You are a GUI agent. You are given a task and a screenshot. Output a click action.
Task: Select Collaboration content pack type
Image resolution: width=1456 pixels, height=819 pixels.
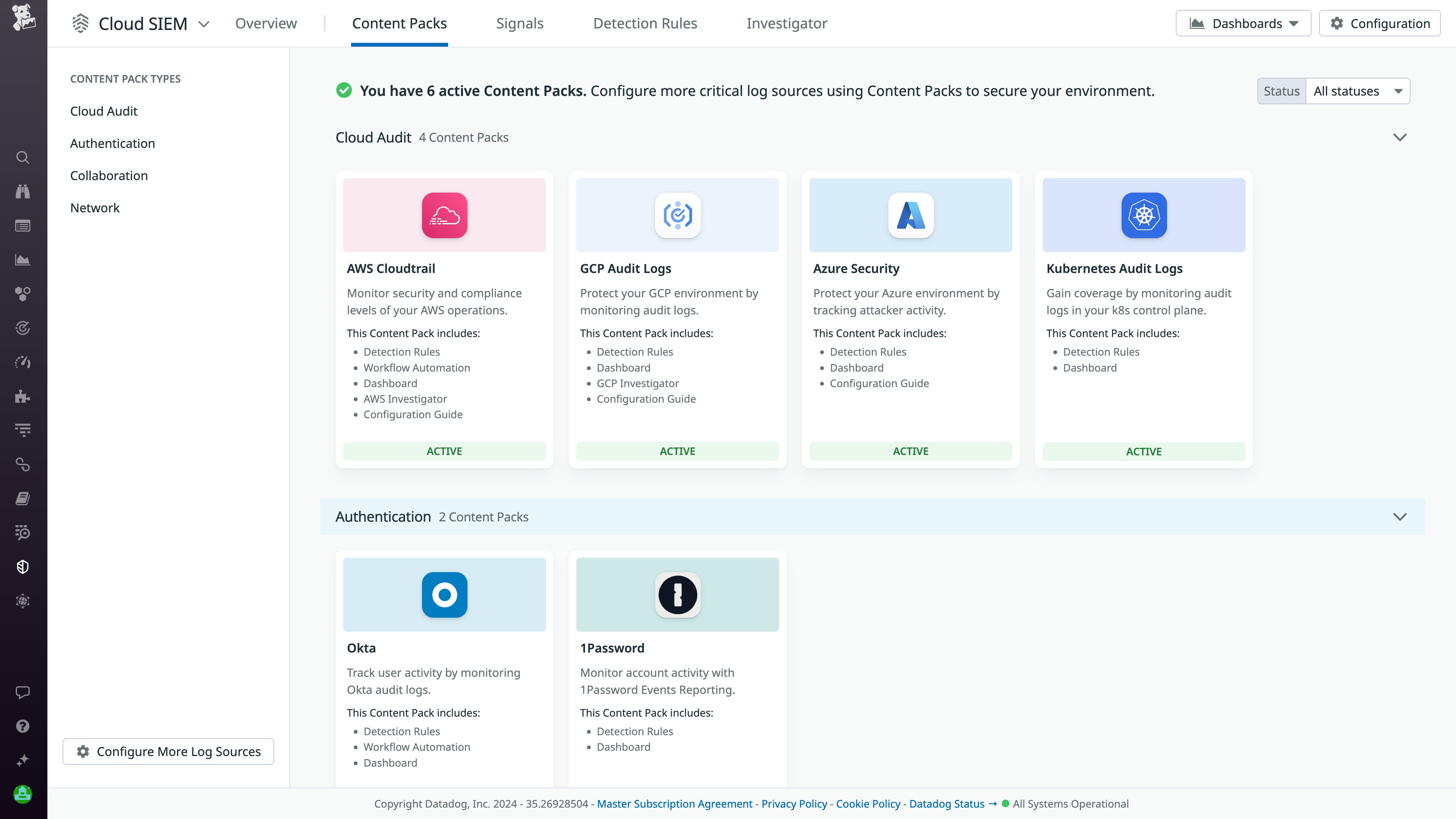109,176
